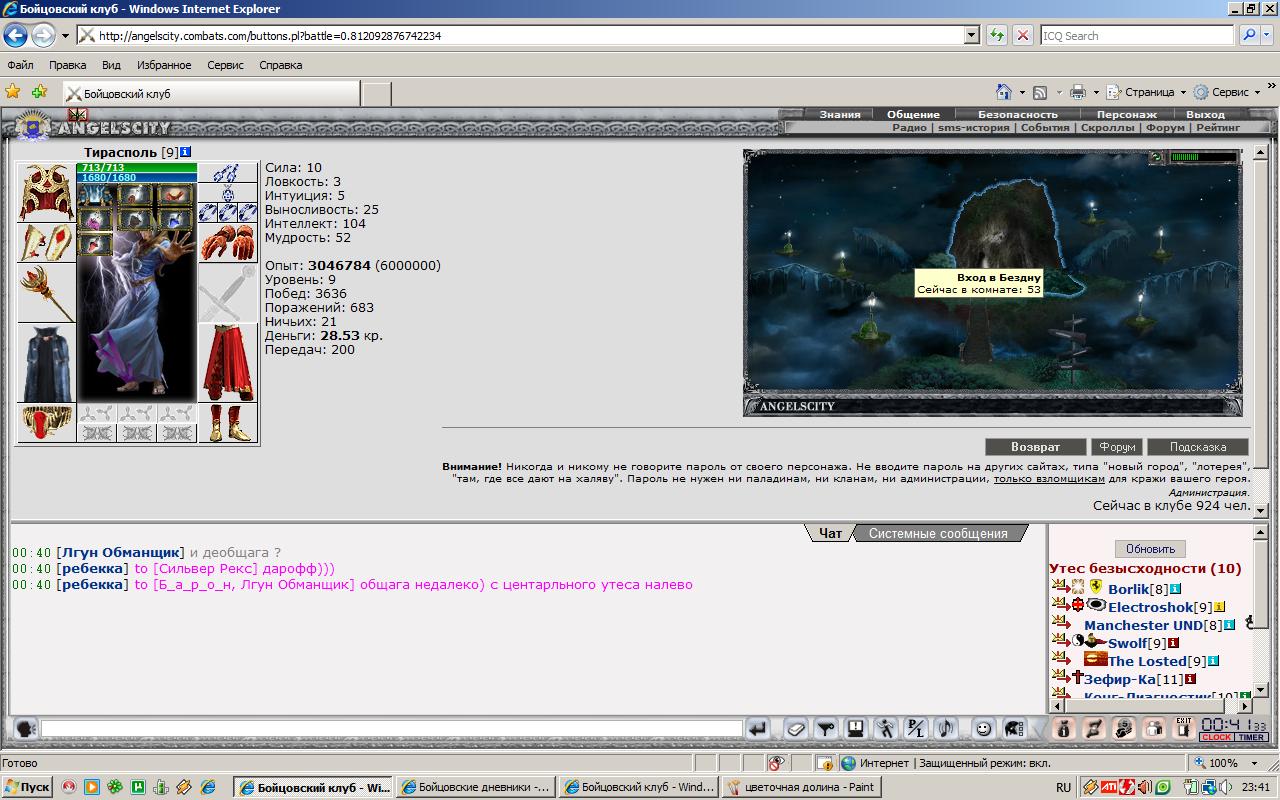Open info icon next to Тирасполь [9]
Viewport: 1280px width, 800px height.
(x=186, y=152)
